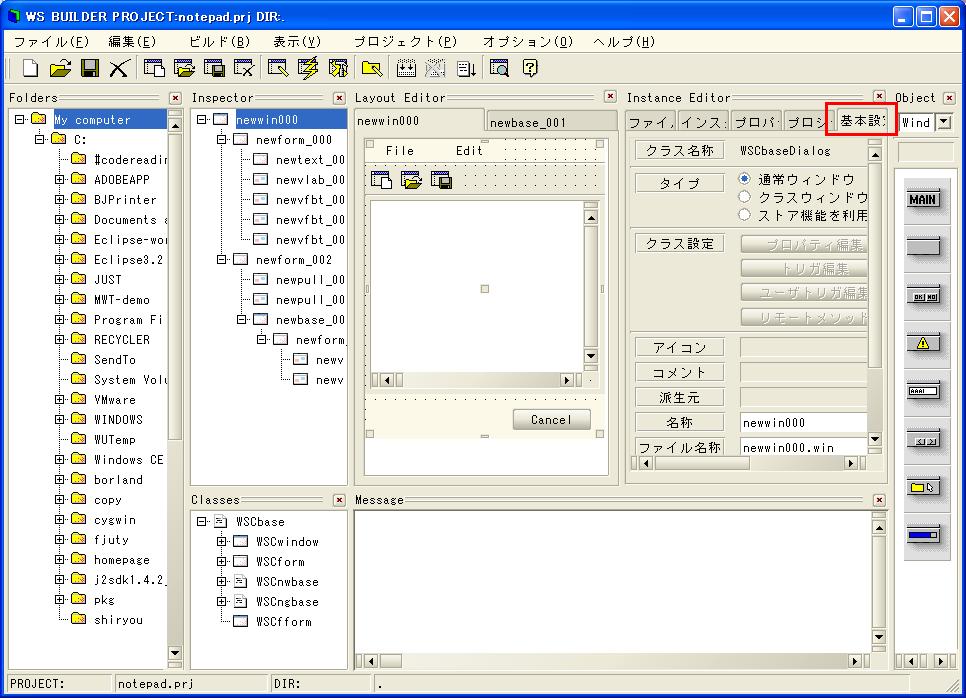Screen dimensions: 966x698
Task: Open the プロジェクト(P) menu
Action: pyautogui.click(x=405, y=42)
